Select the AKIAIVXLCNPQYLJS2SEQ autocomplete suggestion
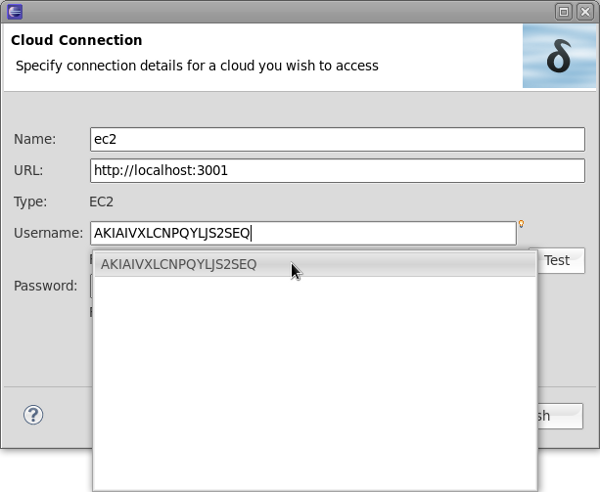The height and width of the screenshot is (492, 600). pyautogui.click(x=179, y=265)
